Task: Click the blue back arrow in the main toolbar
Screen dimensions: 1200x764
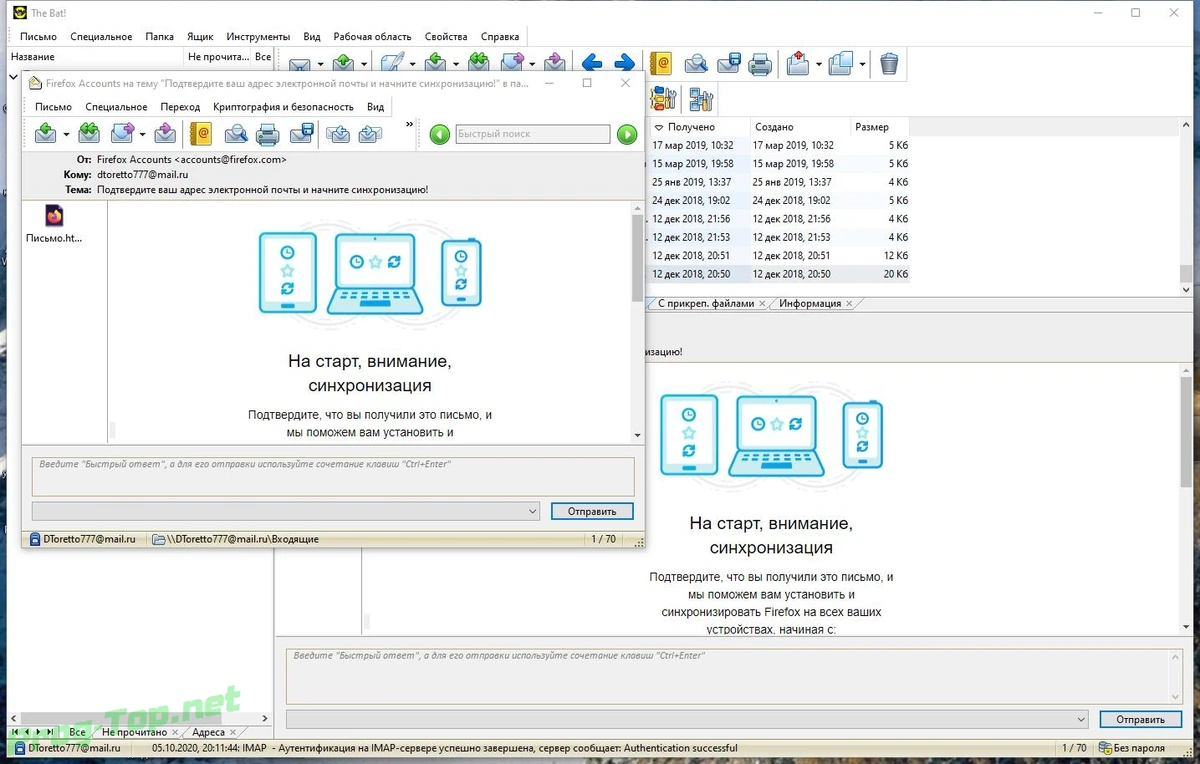Action: click(592, 64)
